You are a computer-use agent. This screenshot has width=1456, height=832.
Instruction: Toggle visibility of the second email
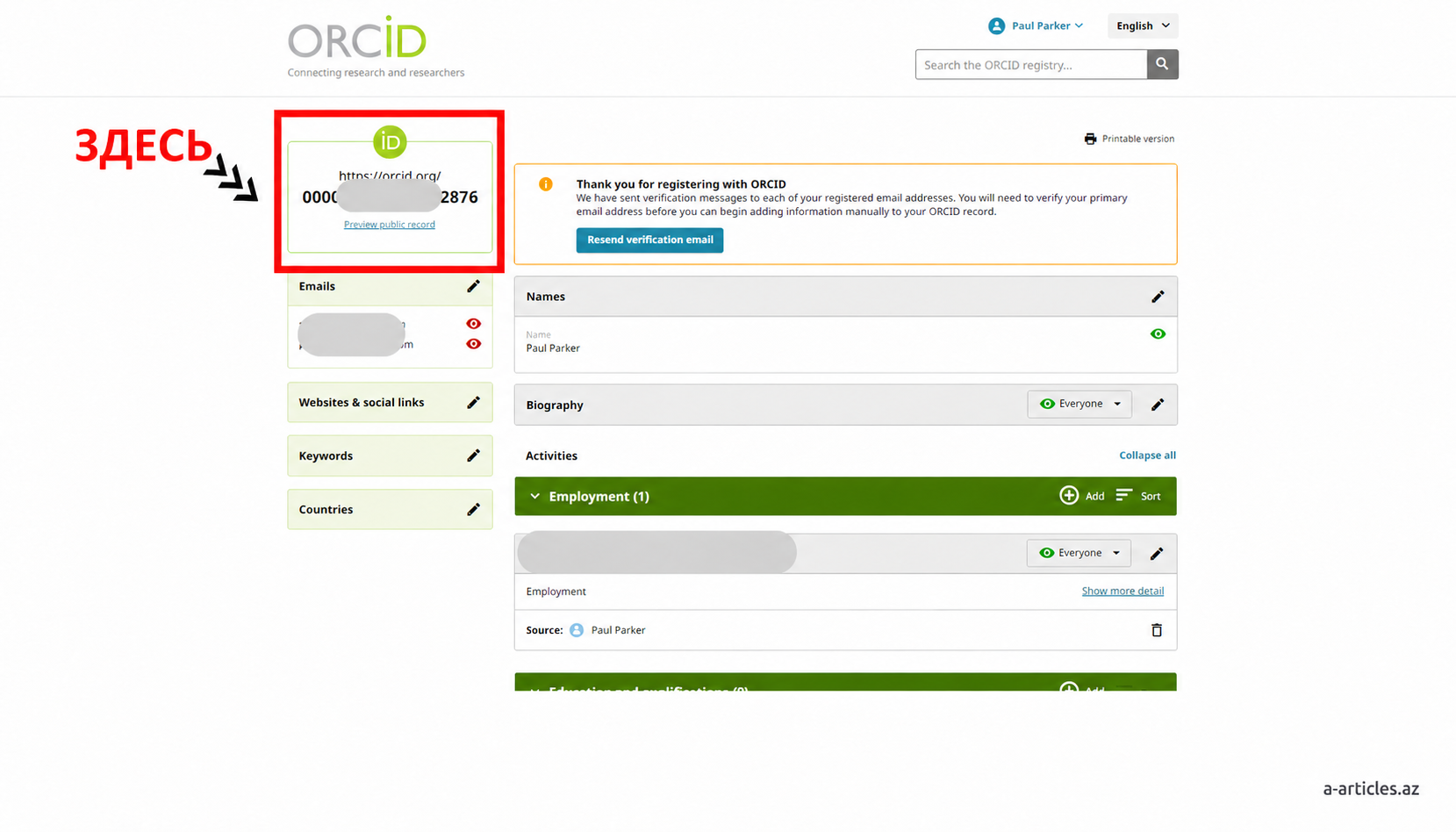474,344
